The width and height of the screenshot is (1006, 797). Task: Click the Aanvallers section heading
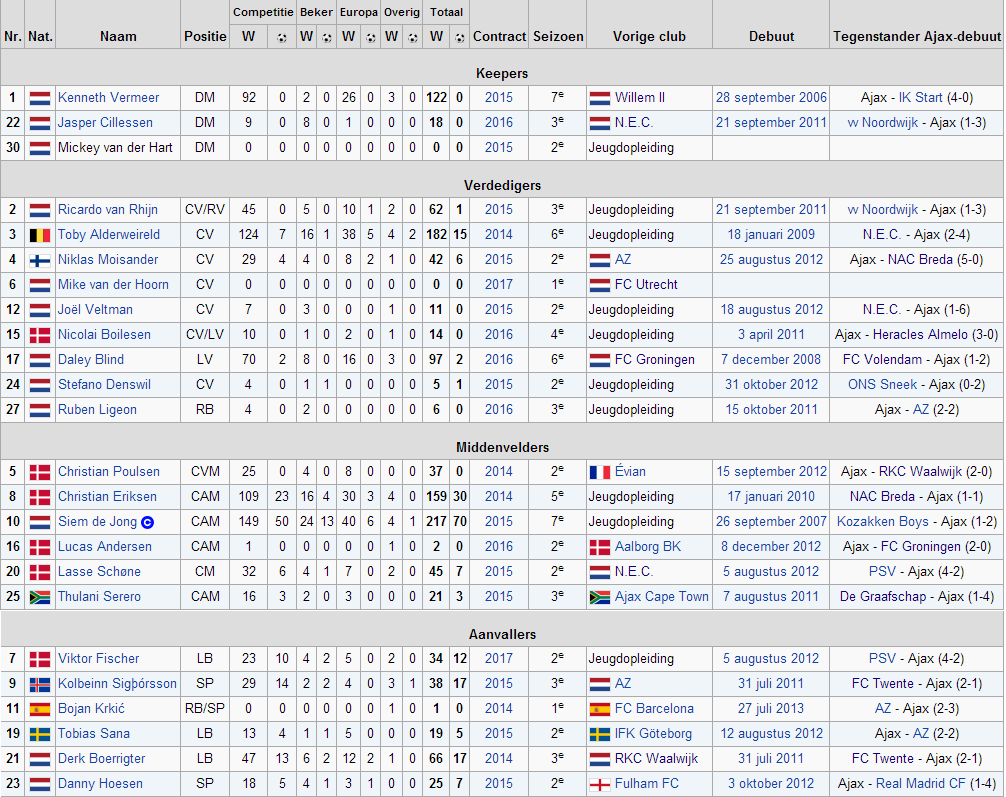tap(502, 634)
